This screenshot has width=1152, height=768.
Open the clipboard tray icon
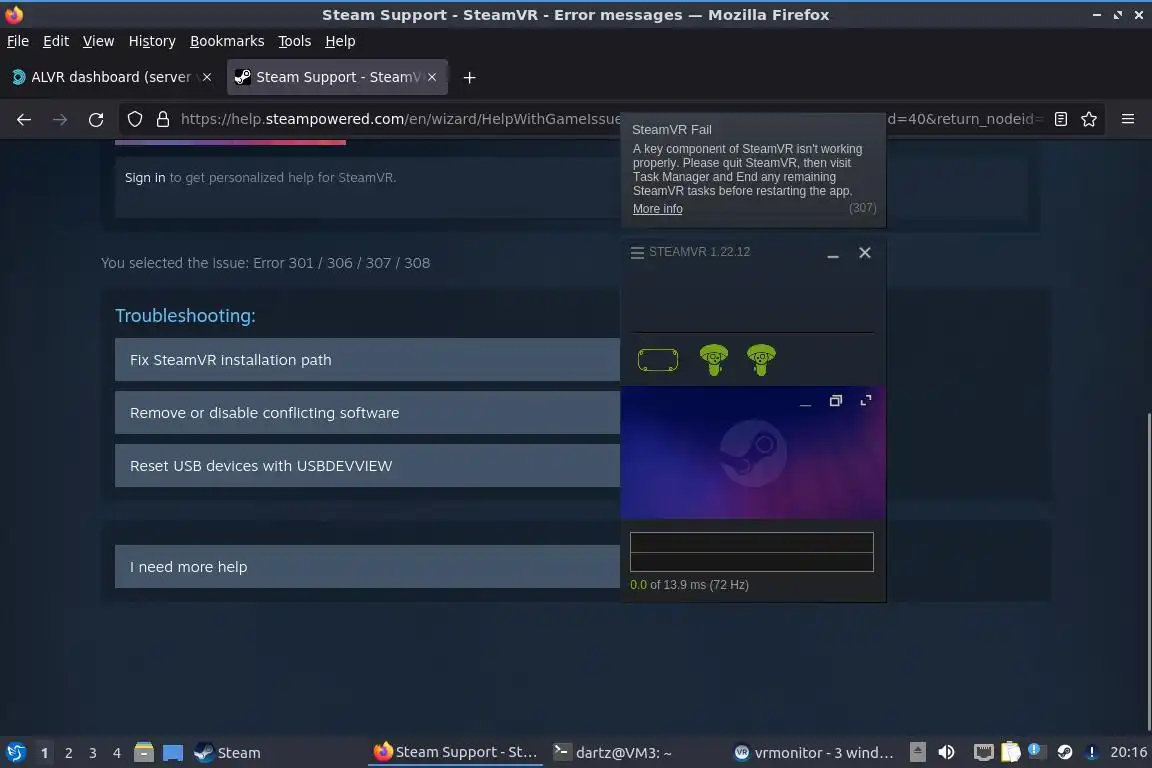point(1010,752)
